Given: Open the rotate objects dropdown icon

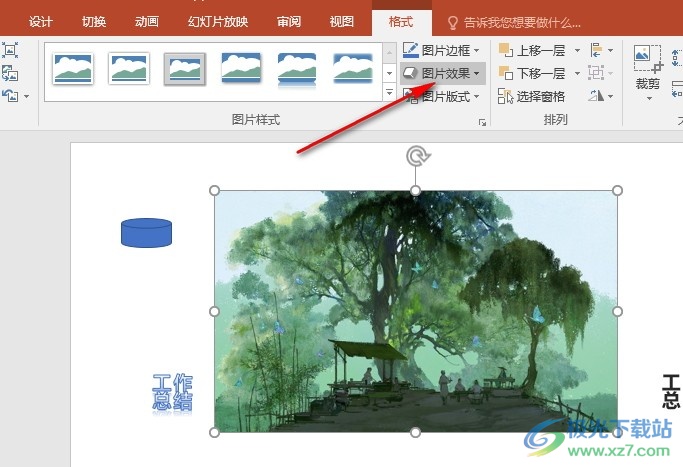Looking at the screenshot, I should click(602, 96).
